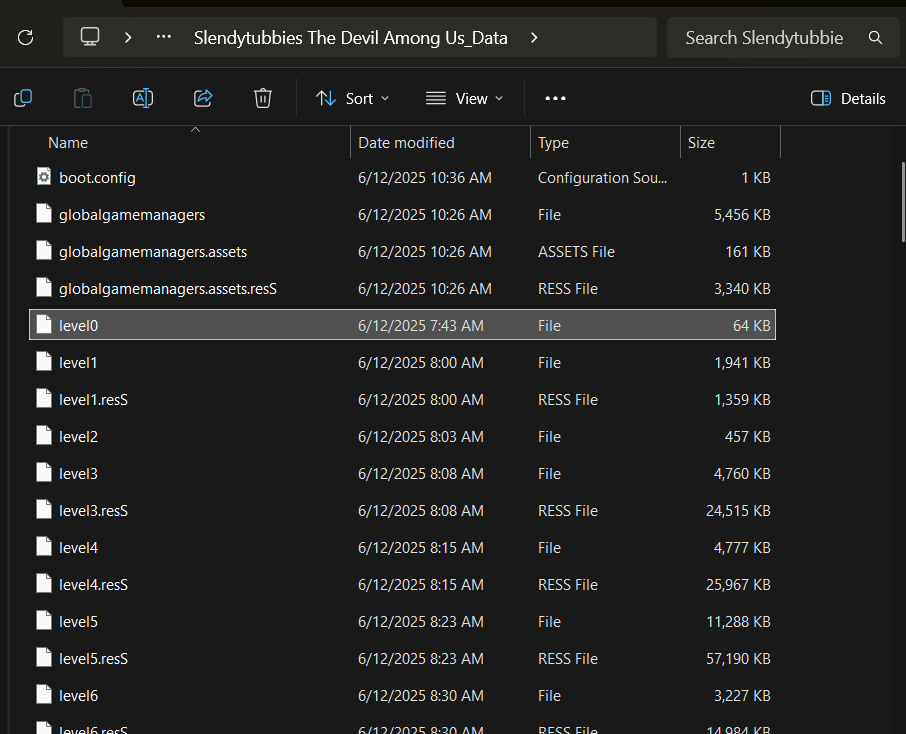Screen dimensions: 906x734
Task: Select the level3.resS file
Action: click(94, 511)
